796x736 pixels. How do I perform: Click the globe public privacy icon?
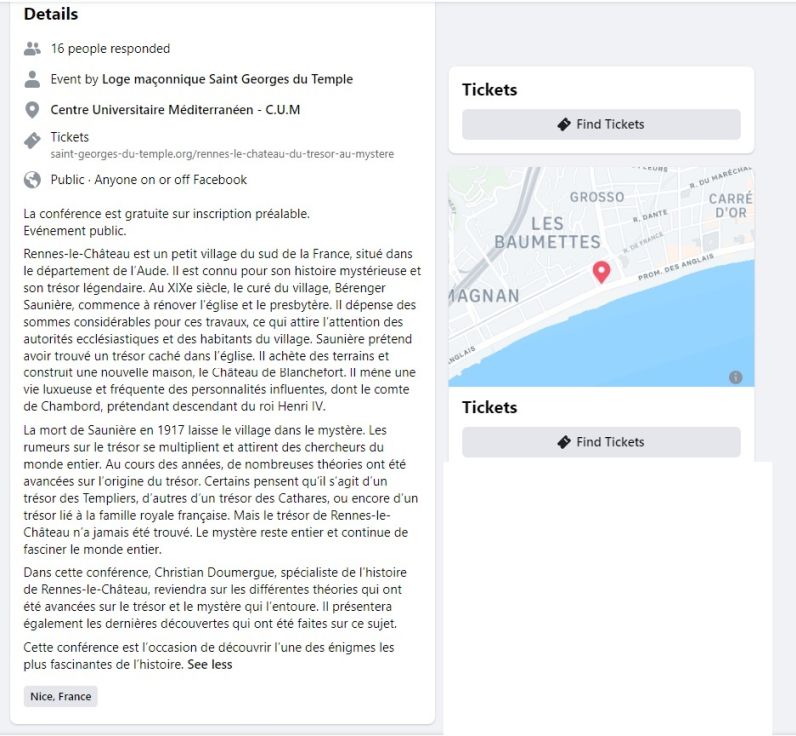pos(32,180)
